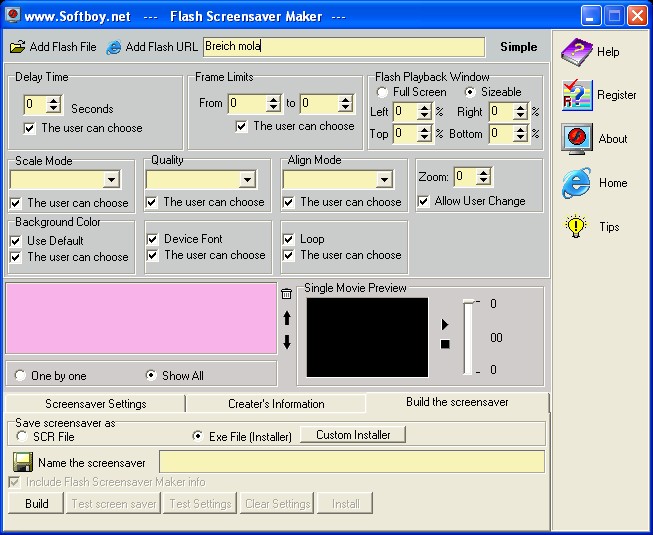Image resolution: width=653 pixels, height=535 pixels.
Task: Toggle Delay Time user can choose checkbox
Action: pyautogui.click(x=30, y=128)
